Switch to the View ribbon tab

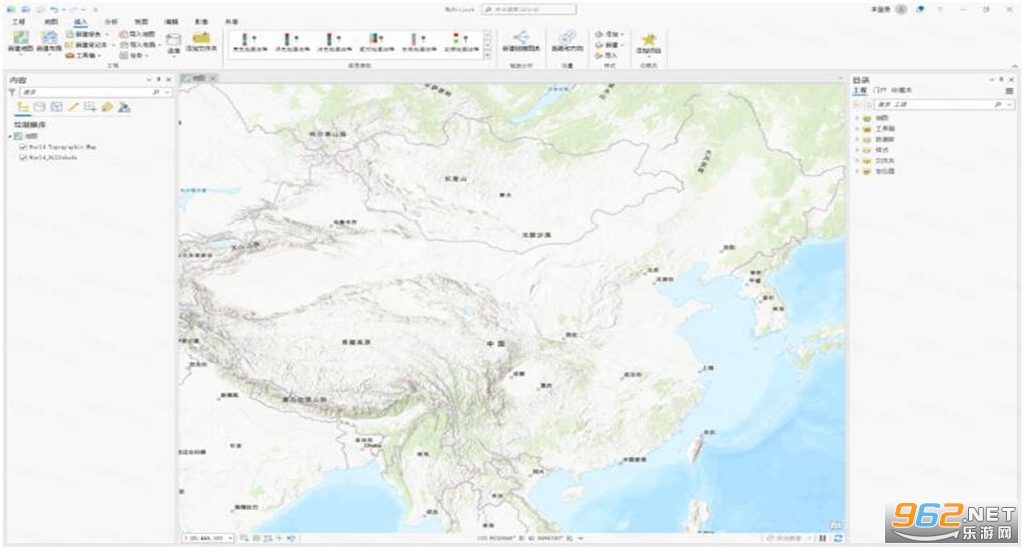141,22
